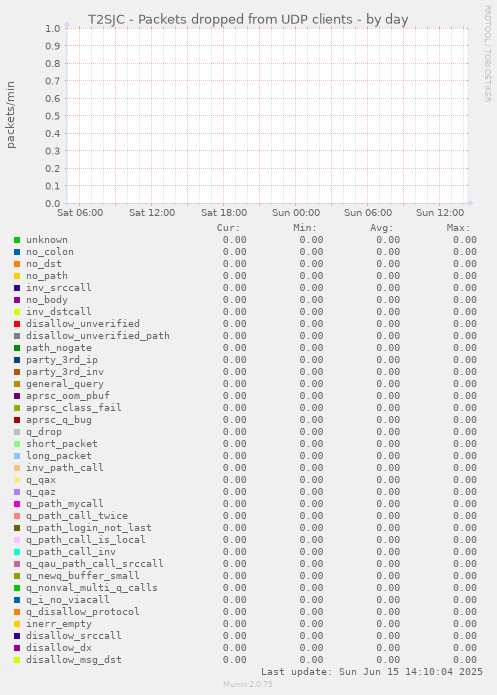Click the red swatch beside disallow_unverified
Screen dimensions: 497x695
coord(17,324)
